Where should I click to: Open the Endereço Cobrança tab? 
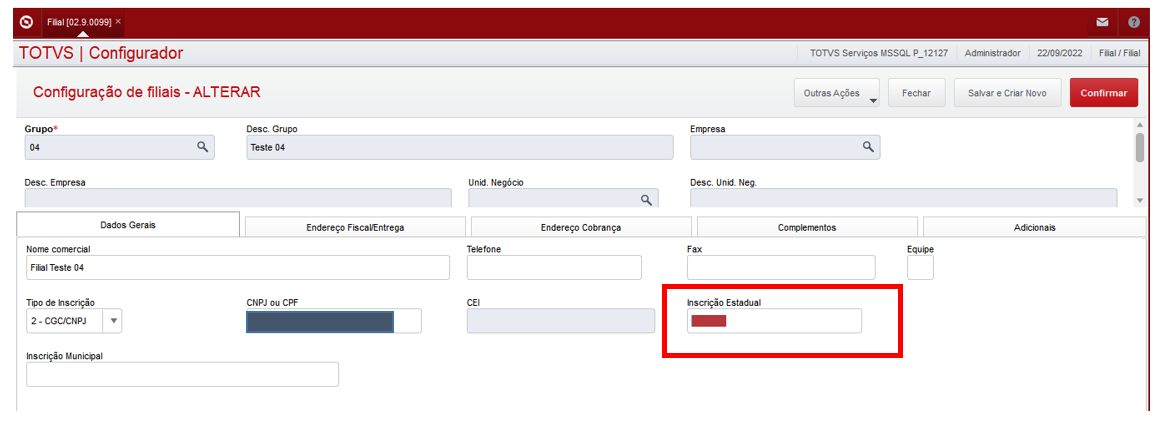[x=581, y=227]
